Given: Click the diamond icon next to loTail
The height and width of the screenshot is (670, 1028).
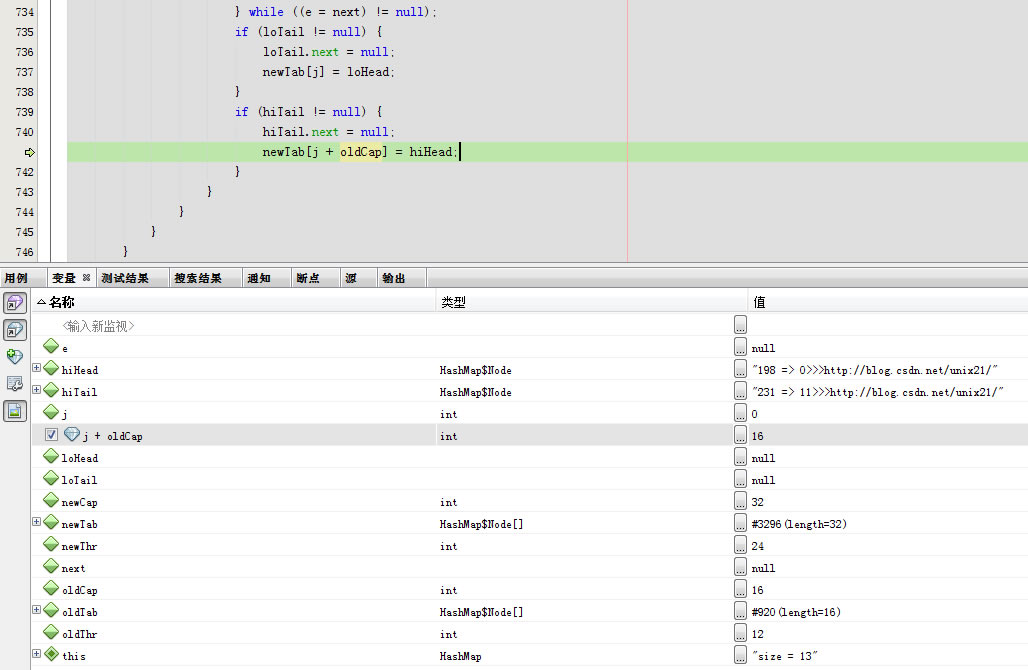Looking at the screenshot, I should coord(51,478).
